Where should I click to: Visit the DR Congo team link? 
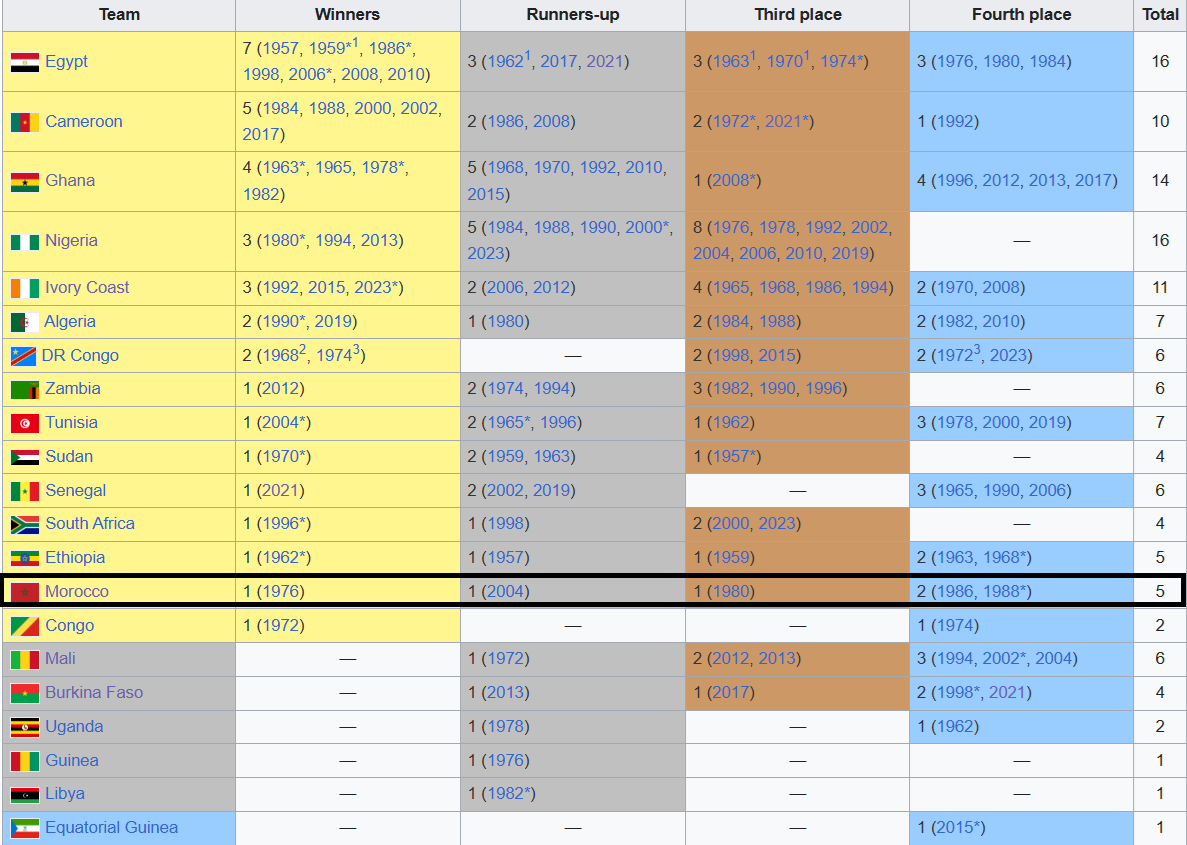coord(80,355)
